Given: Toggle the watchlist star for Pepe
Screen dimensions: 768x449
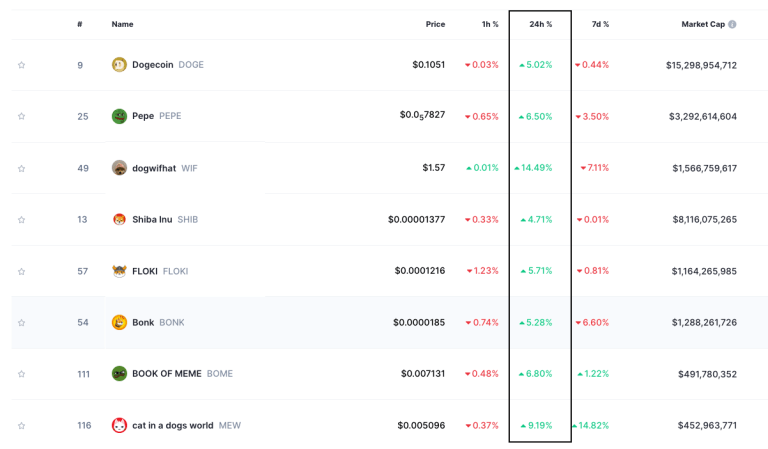Looking at the screenshot, I should click(x=21, y=116).
